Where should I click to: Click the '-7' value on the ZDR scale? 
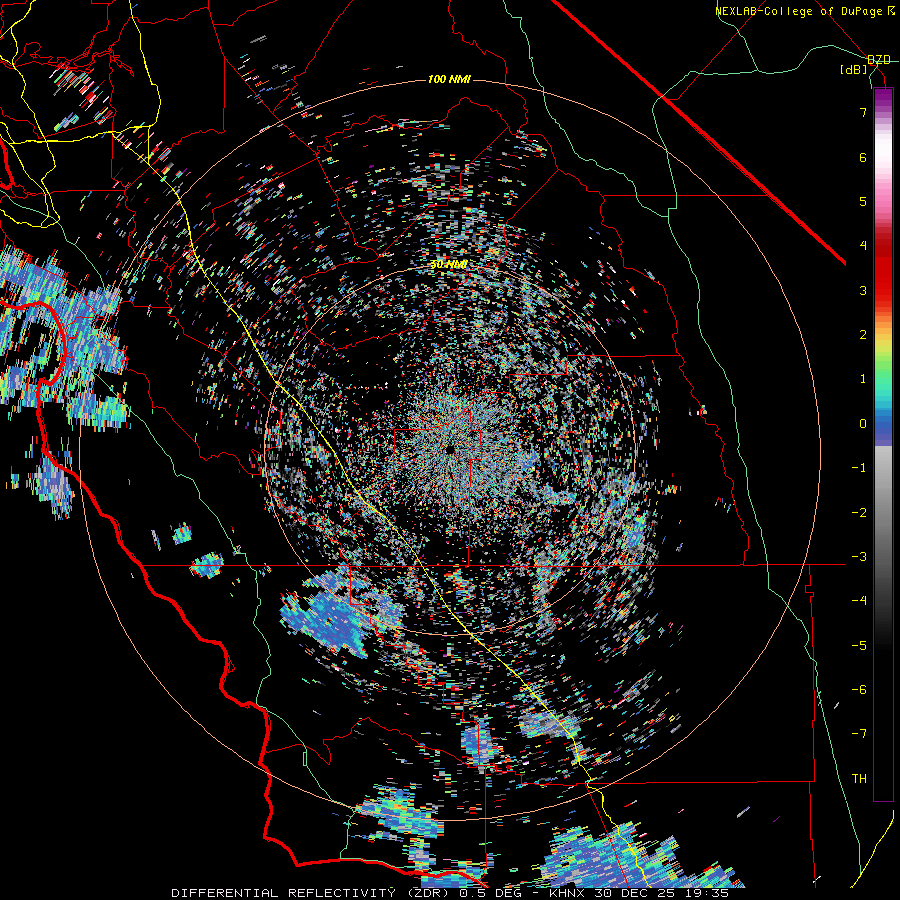tap(859, 734)
